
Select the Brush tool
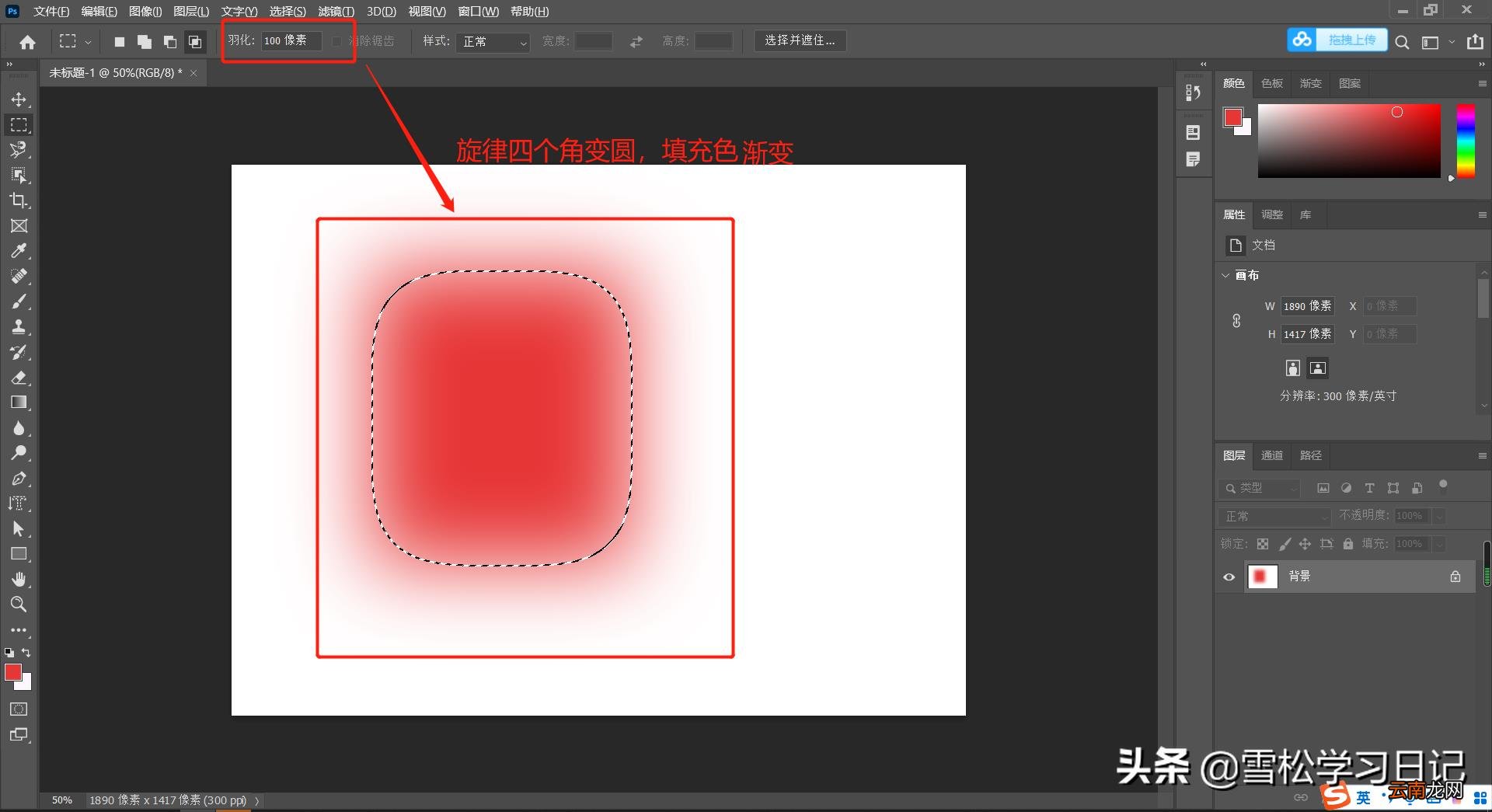(x=19, y=301)
